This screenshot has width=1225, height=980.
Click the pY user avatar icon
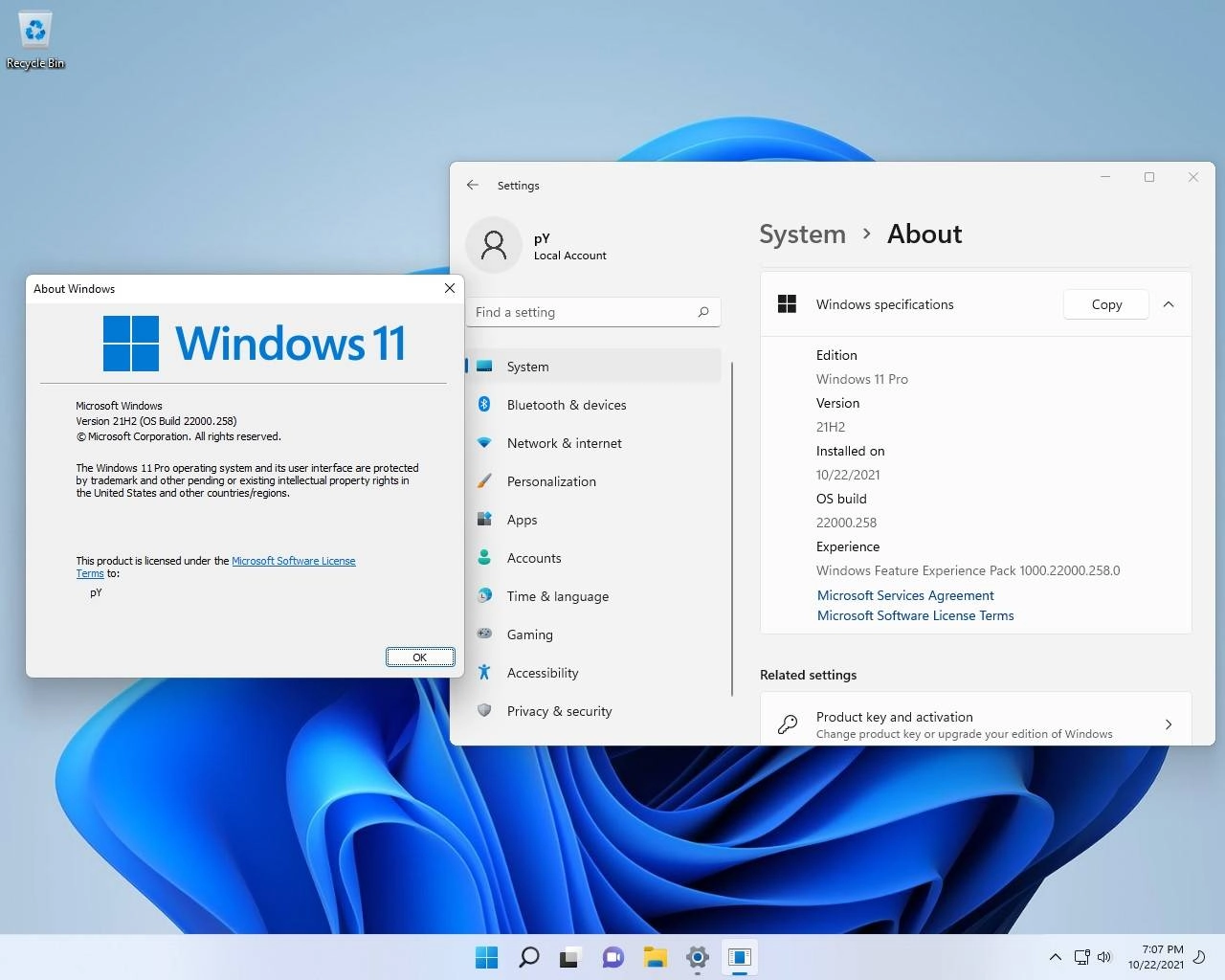pos(494,246)
